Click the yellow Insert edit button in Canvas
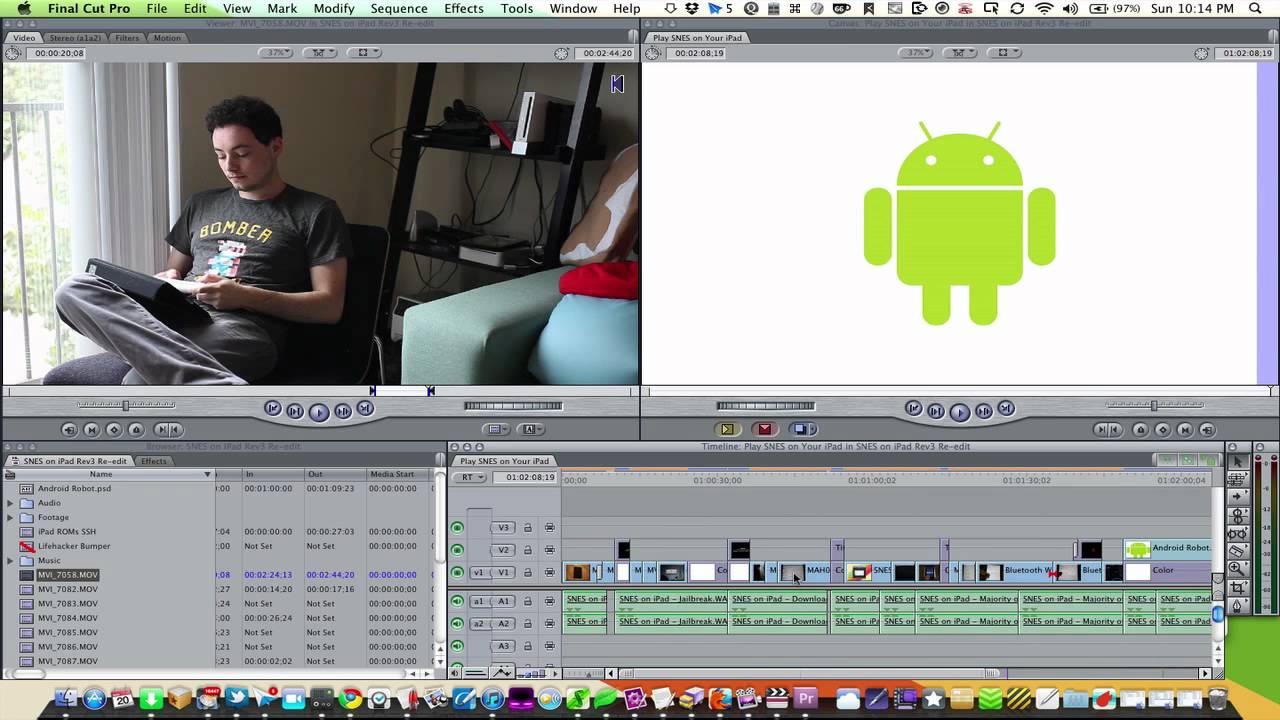The image size is (1280, 720). click(x=727, y=429)
